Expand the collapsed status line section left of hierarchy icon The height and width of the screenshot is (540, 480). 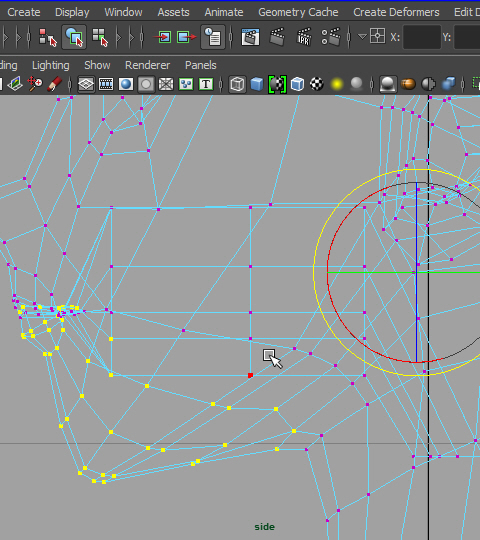pos(18,37)
